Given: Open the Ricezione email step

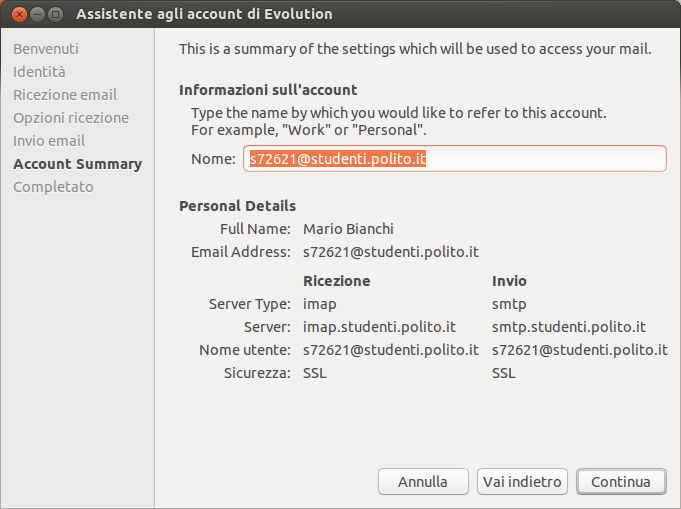Looking at the screenshot, I should [x=65, y=95].
